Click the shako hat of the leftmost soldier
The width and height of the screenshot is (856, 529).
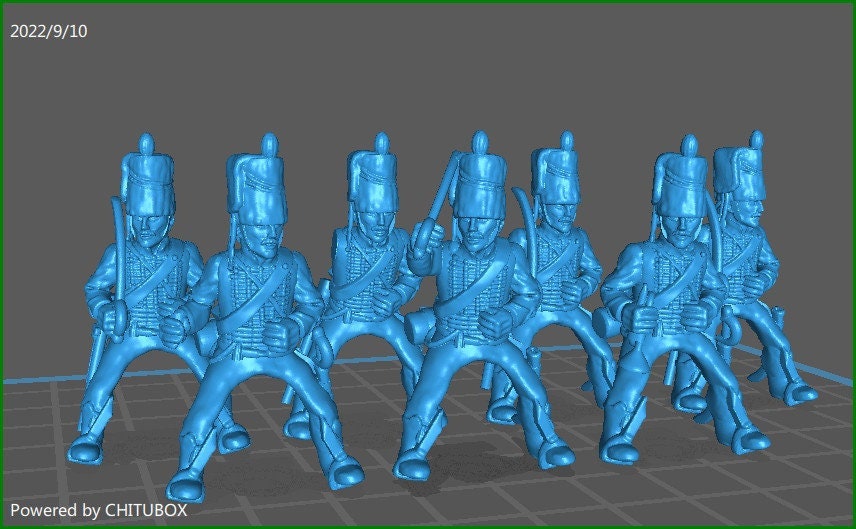point(145,178)
